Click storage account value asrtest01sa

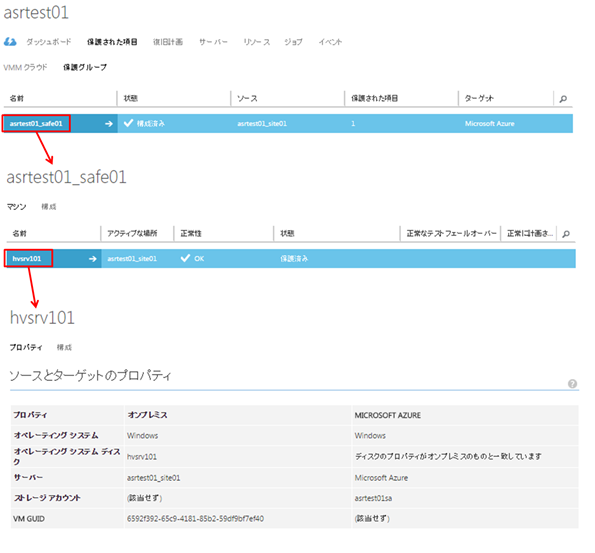373,498
